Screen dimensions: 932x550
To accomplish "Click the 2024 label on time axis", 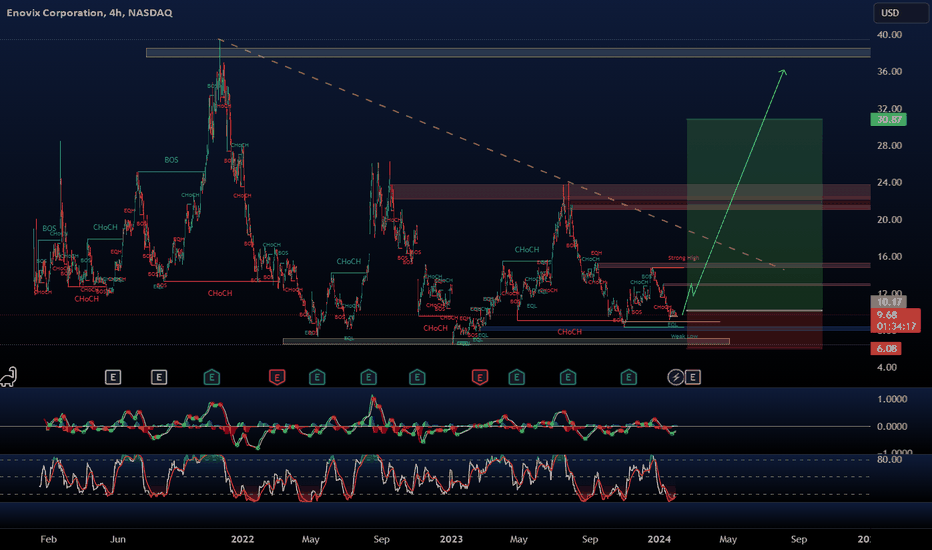I will pos(659,539).
